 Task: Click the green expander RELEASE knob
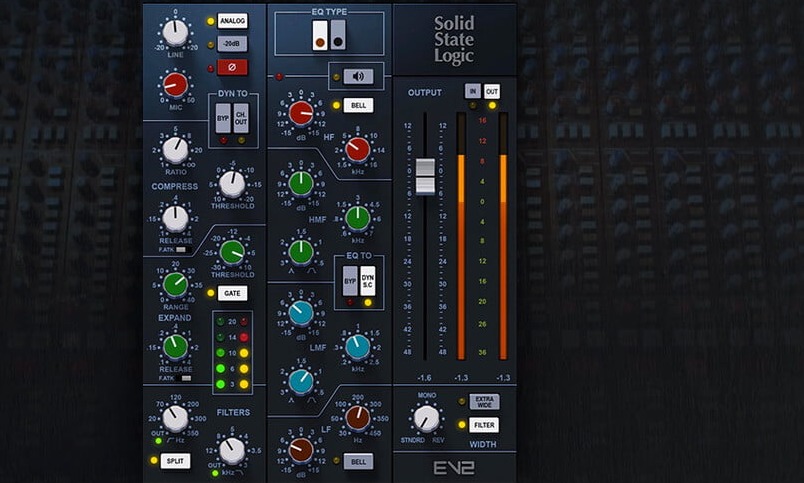pyautogui.click(x=175, y=347)
